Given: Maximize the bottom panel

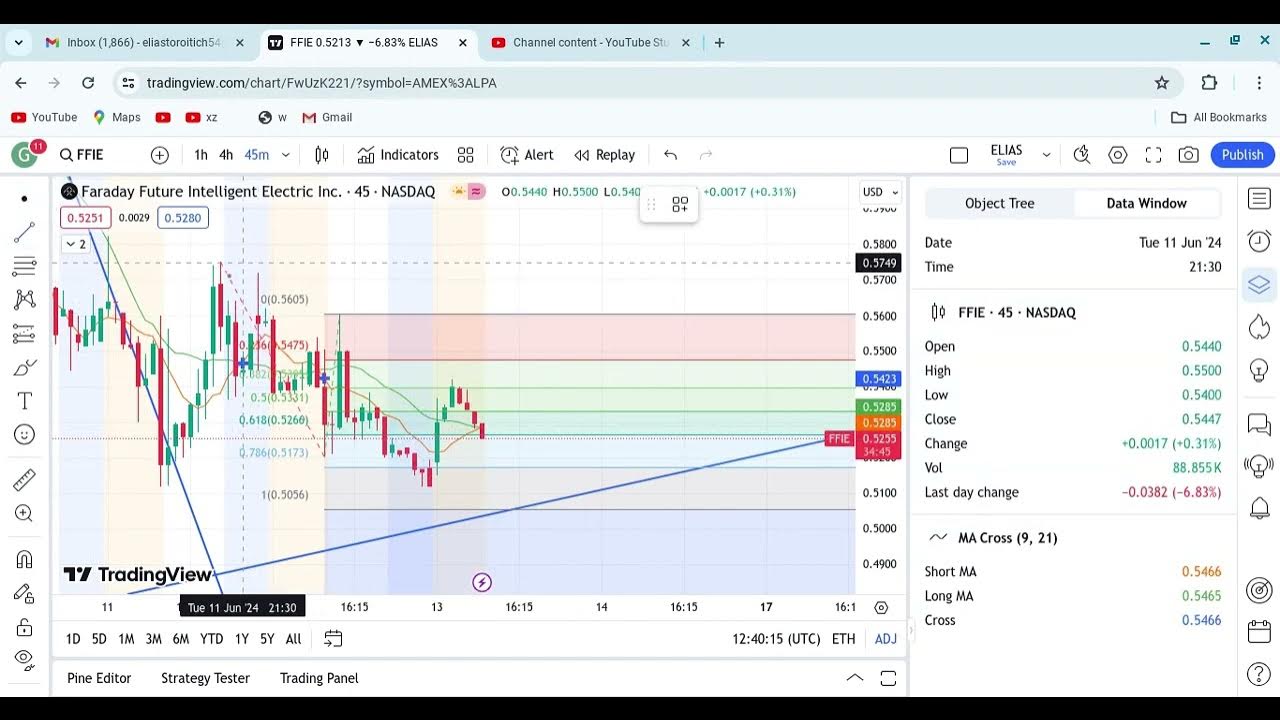Looking at the screenshot, I should (x=888, y=678).
